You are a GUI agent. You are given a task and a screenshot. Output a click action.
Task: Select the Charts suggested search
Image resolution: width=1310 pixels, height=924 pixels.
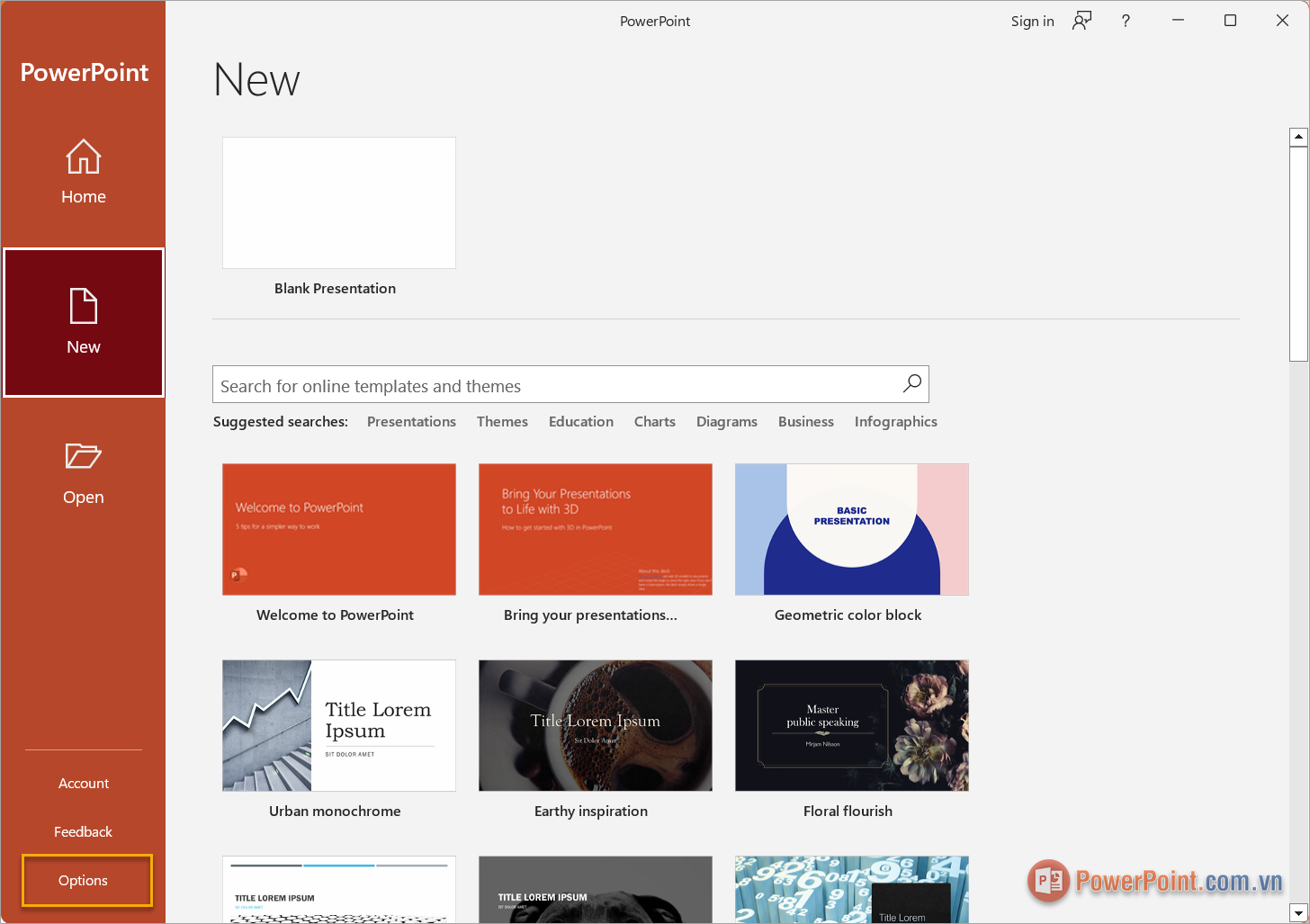654,421
